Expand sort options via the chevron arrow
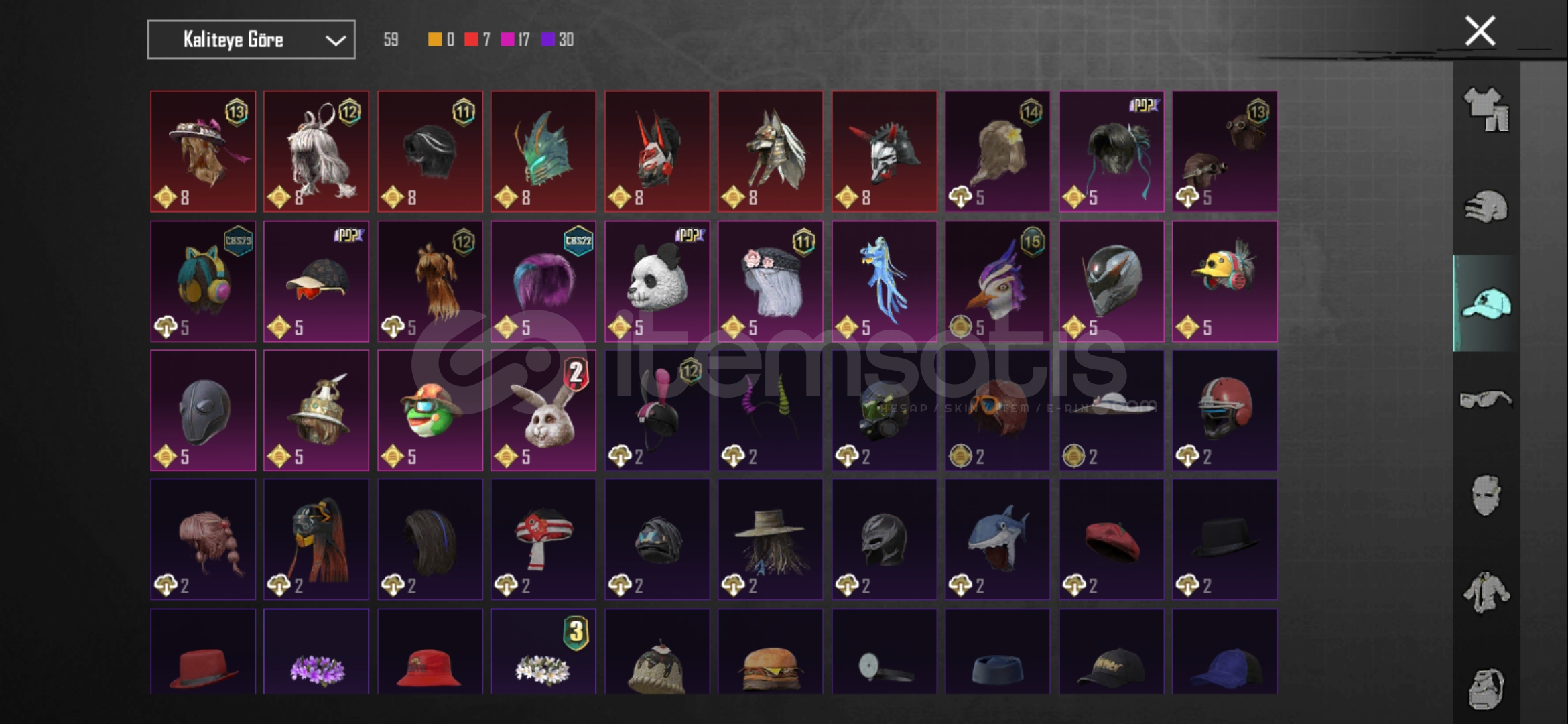The width and height of the screenshot is (1568, 724). click(x=335, y=40)
